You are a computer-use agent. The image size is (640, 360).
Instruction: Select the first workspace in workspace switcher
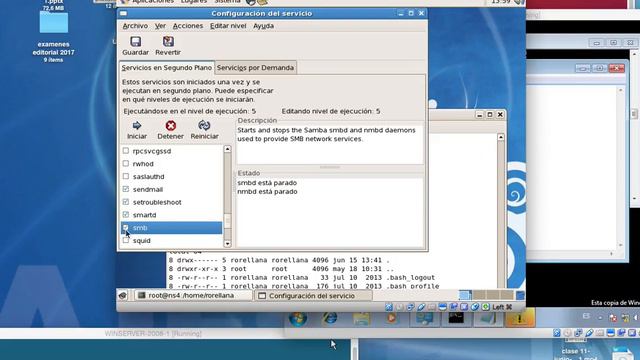tap(465, 295)
